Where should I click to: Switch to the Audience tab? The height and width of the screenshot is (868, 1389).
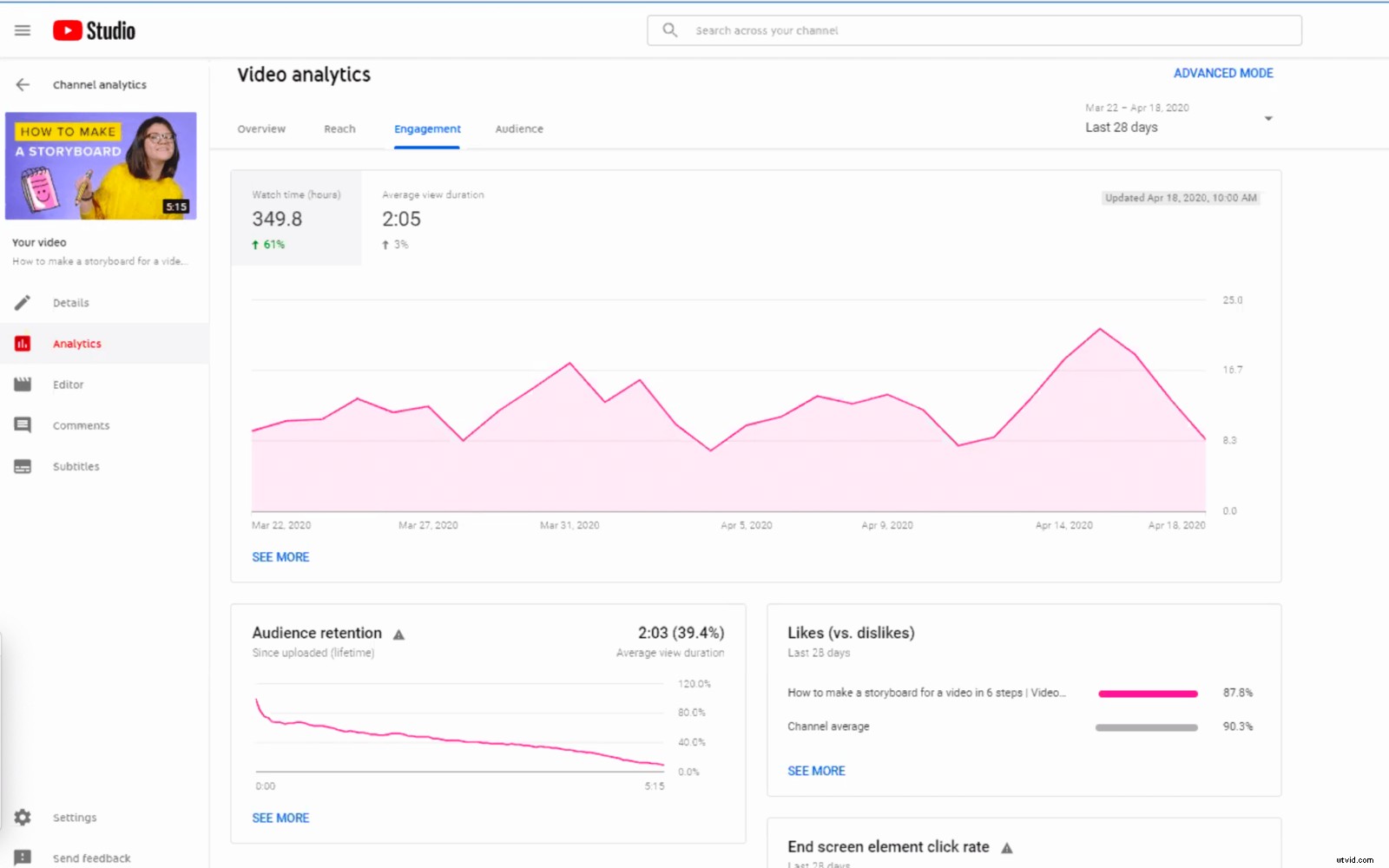(x=518, y=128)
